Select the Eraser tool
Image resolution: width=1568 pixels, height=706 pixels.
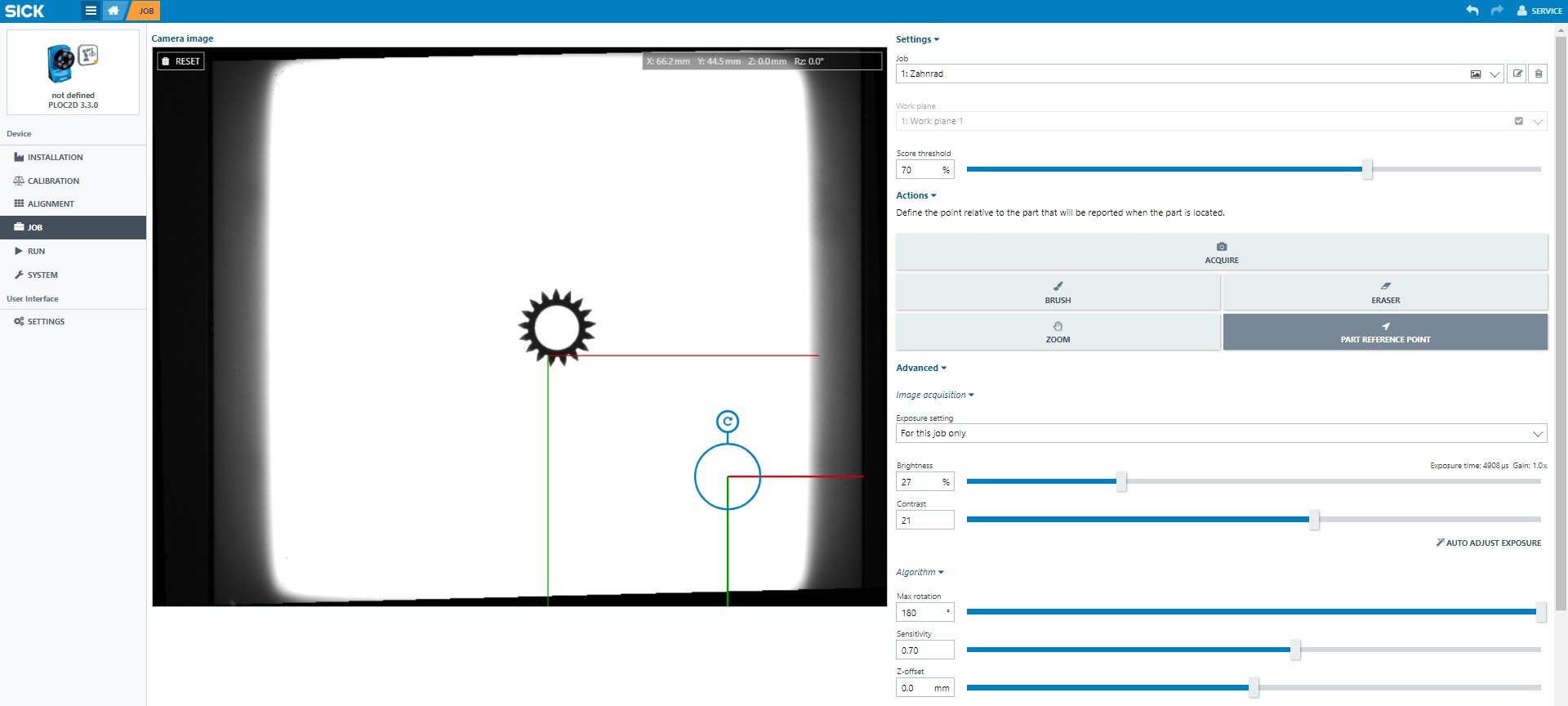(x=1384, y=292)
